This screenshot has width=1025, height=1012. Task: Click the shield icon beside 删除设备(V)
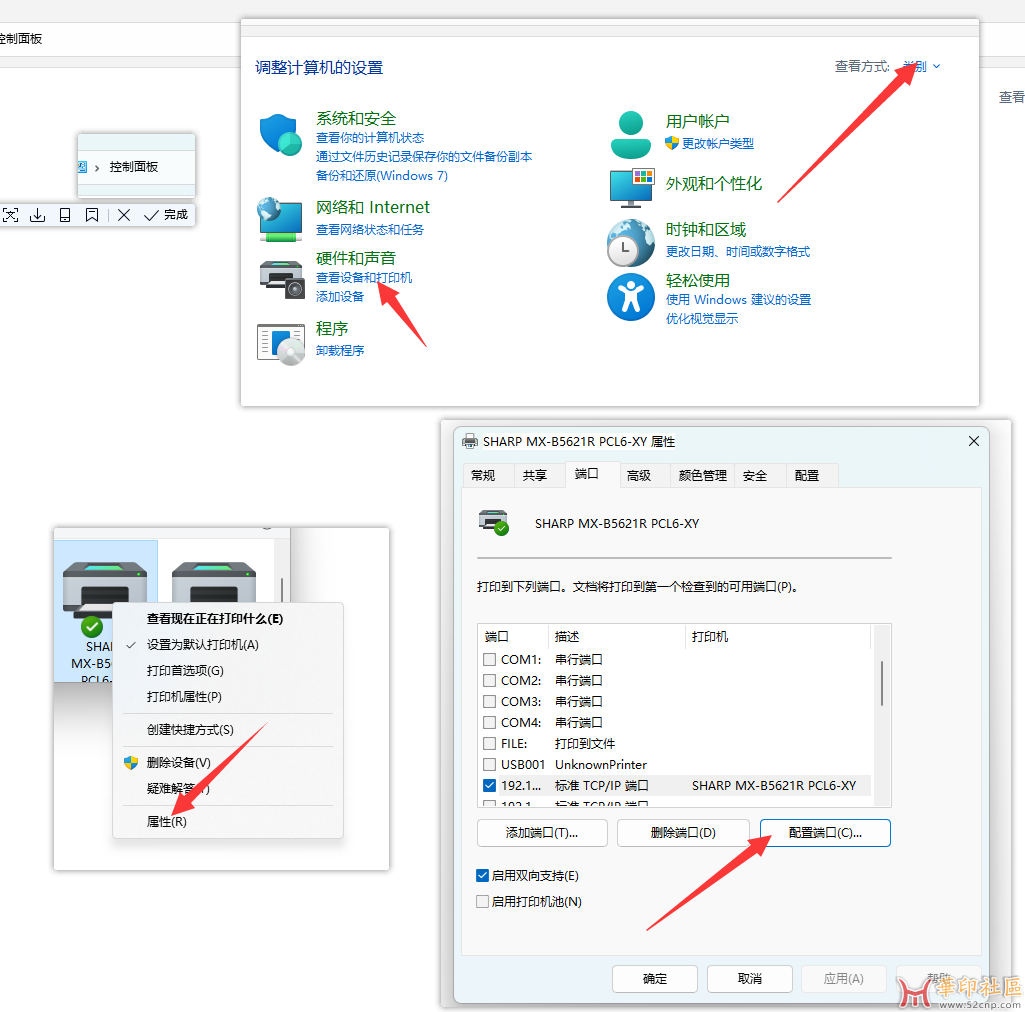[131, 762]
